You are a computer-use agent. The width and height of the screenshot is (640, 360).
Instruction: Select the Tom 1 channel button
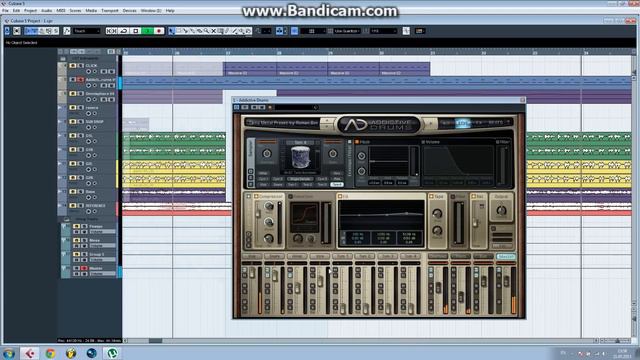tap(342, 256)
